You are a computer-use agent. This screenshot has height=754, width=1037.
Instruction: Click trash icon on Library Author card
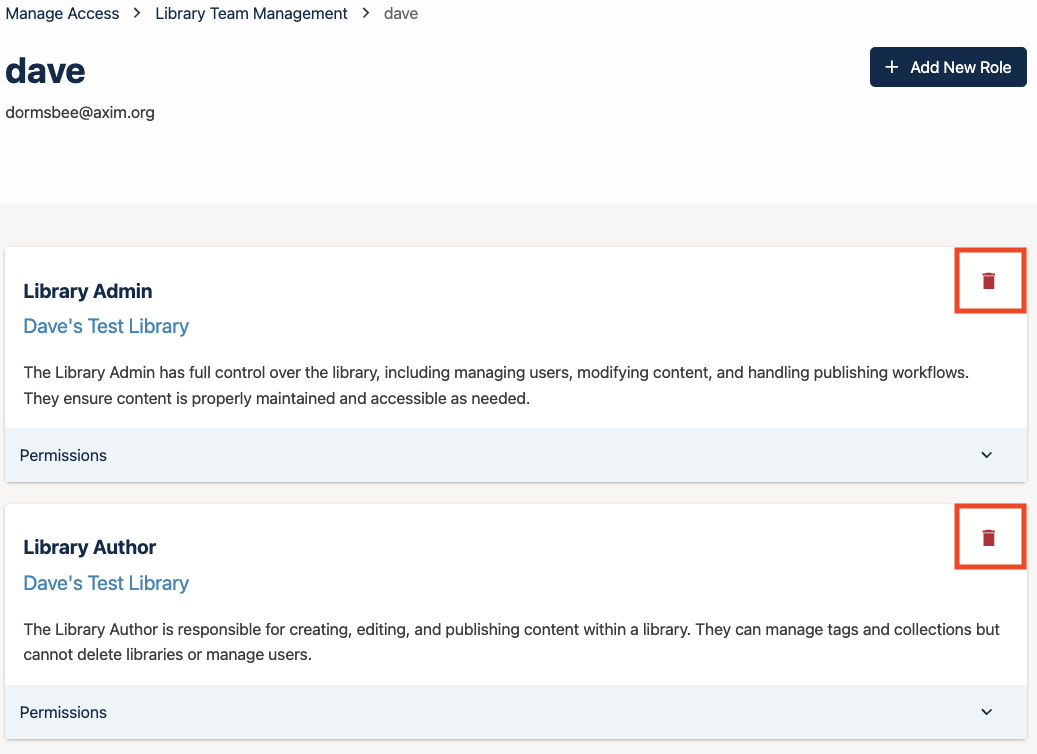click(989, 538)
